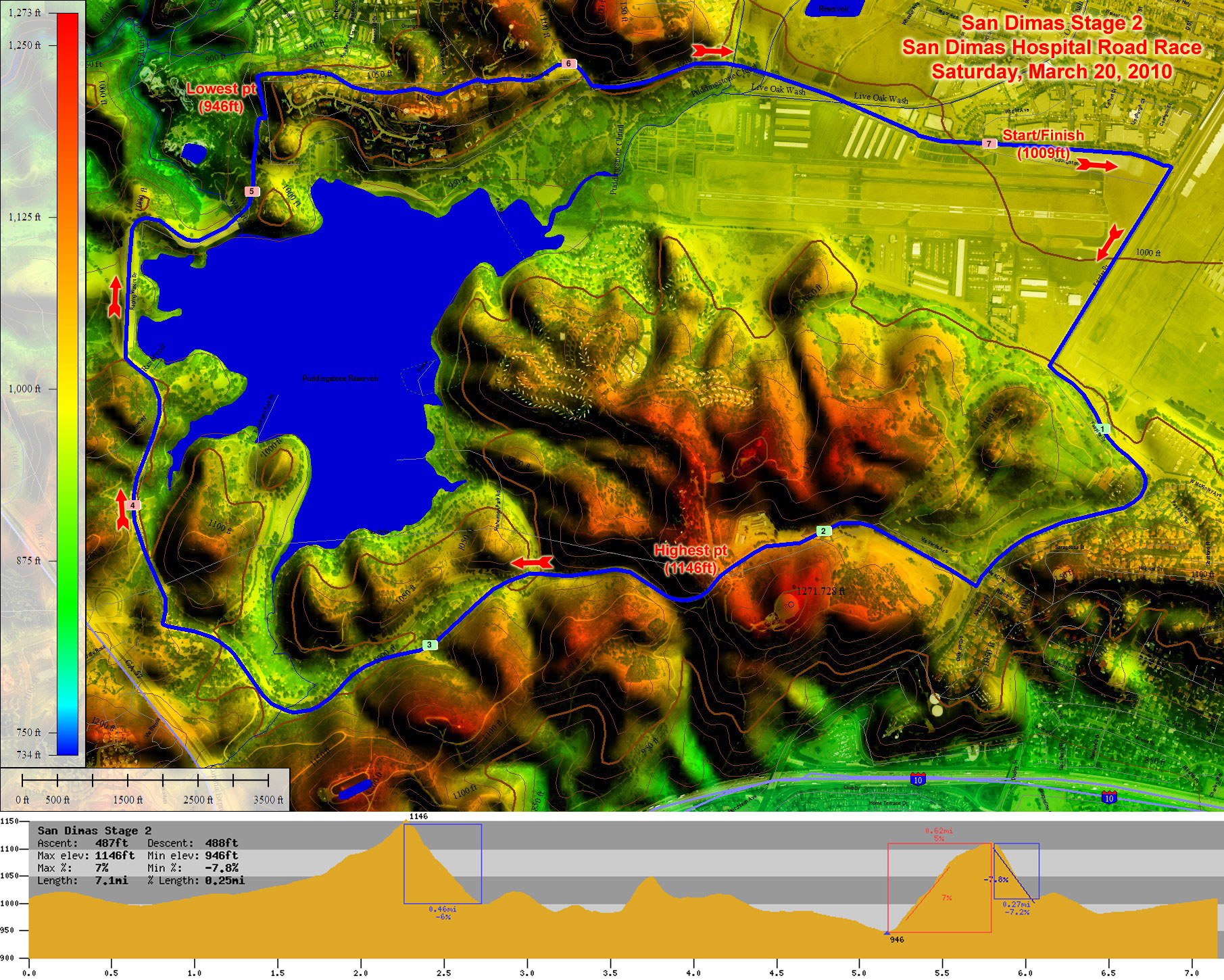Click the red arrow under the Start/Finish label
This screenshot has width=1224, height=980.
point(1097,166)
